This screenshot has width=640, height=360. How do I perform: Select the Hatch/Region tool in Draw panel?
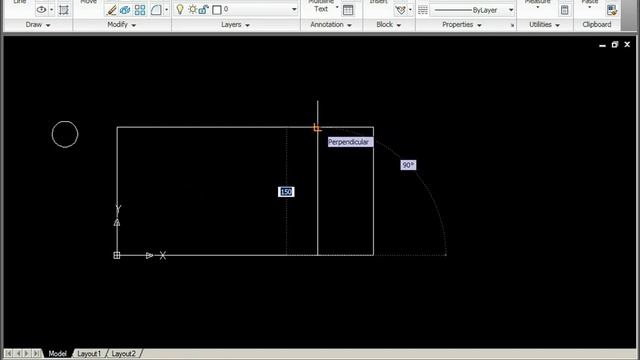63,10
